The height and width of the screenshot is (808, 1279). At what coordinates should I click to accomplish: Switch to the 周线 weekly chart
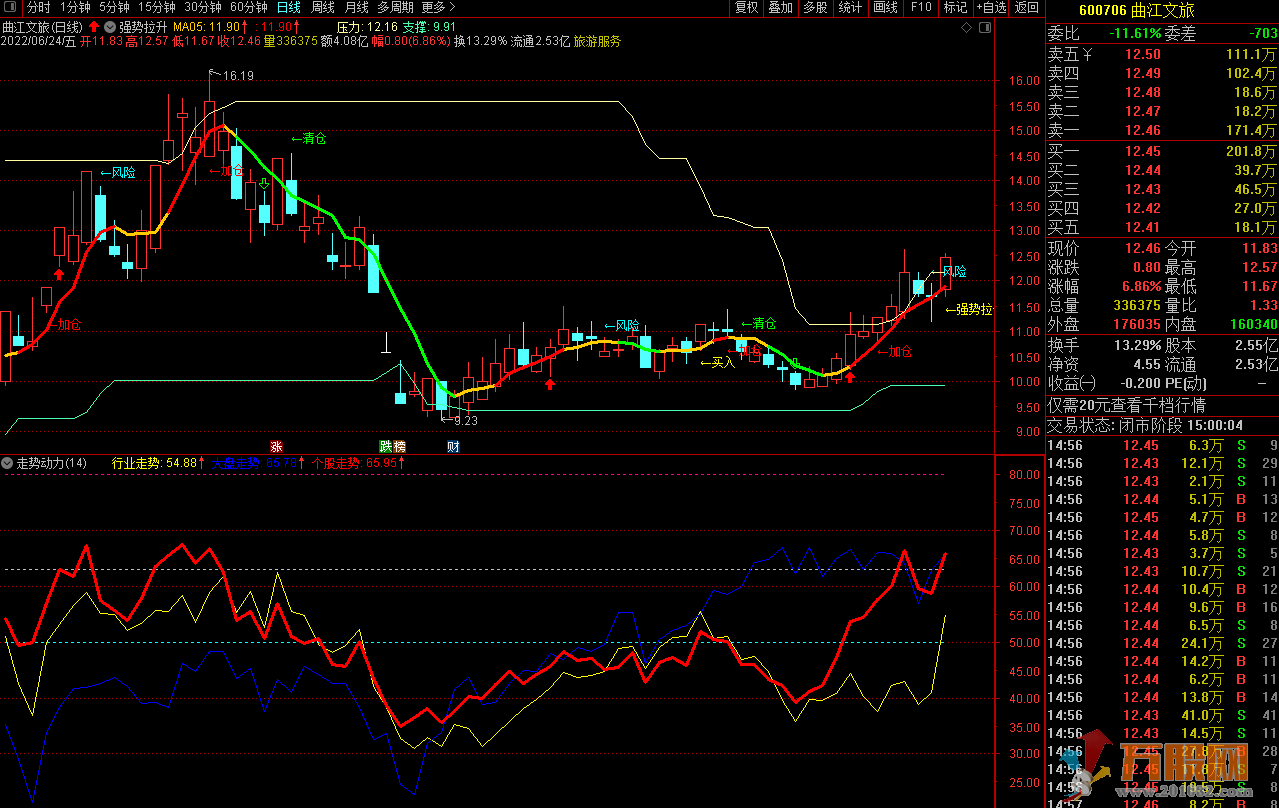tap(323, 7)
